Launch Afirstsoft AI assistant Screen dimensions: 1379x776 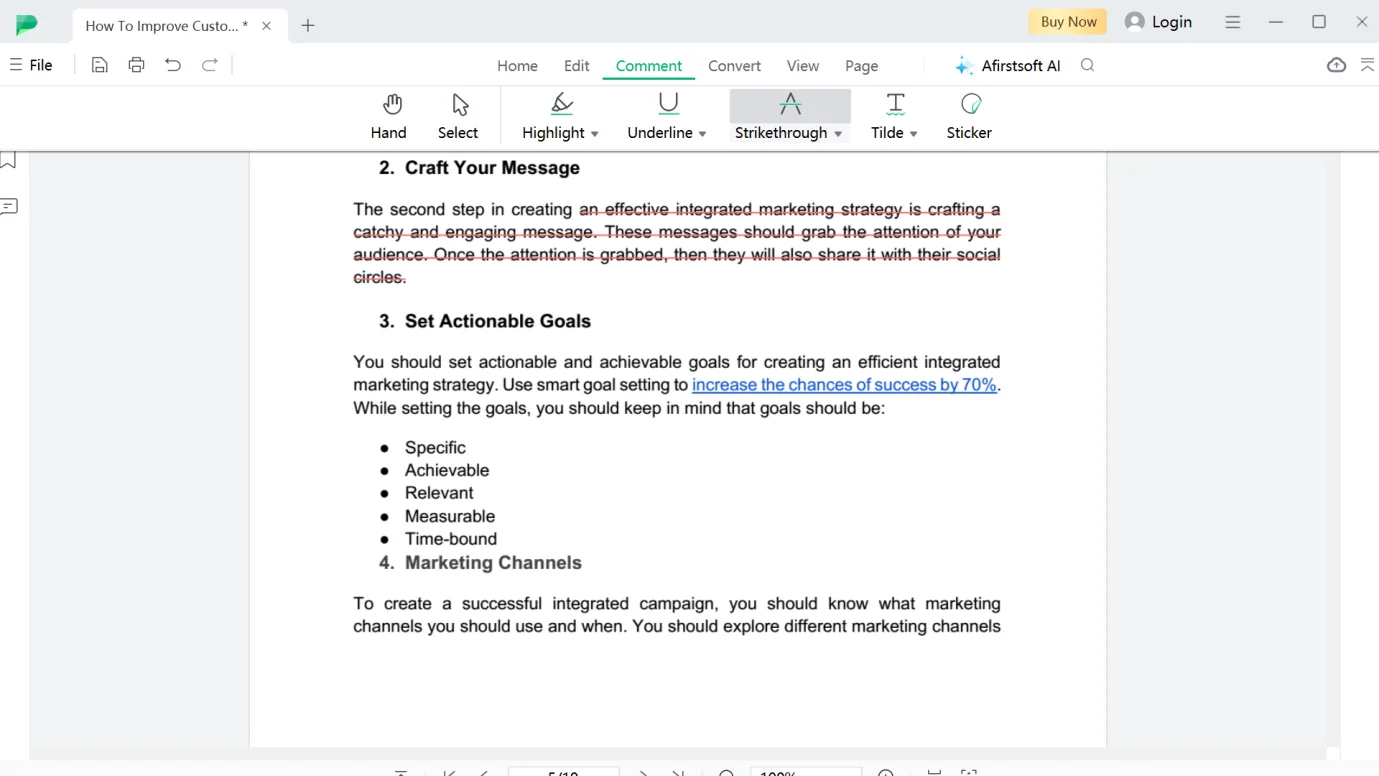click(1007, 66)
